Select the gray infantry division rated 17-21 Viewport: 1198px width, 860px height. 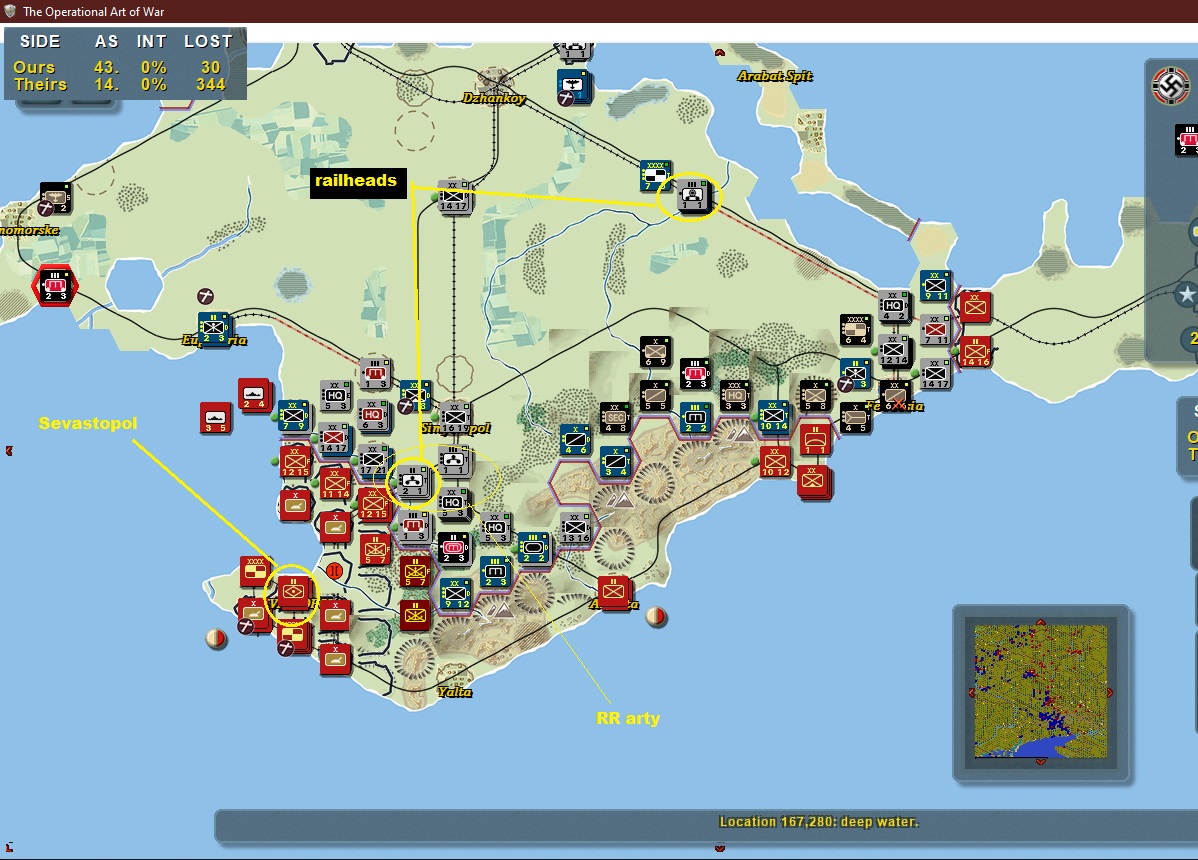374,461
